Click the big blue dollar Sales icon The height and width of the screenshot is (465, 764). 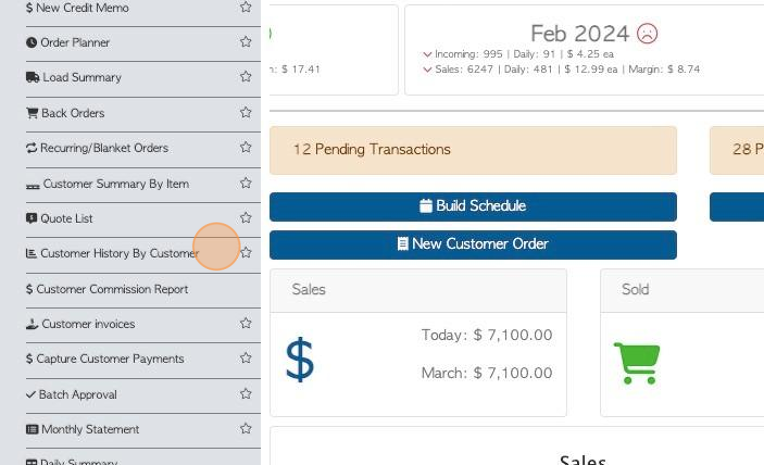(x=300, y=360)
